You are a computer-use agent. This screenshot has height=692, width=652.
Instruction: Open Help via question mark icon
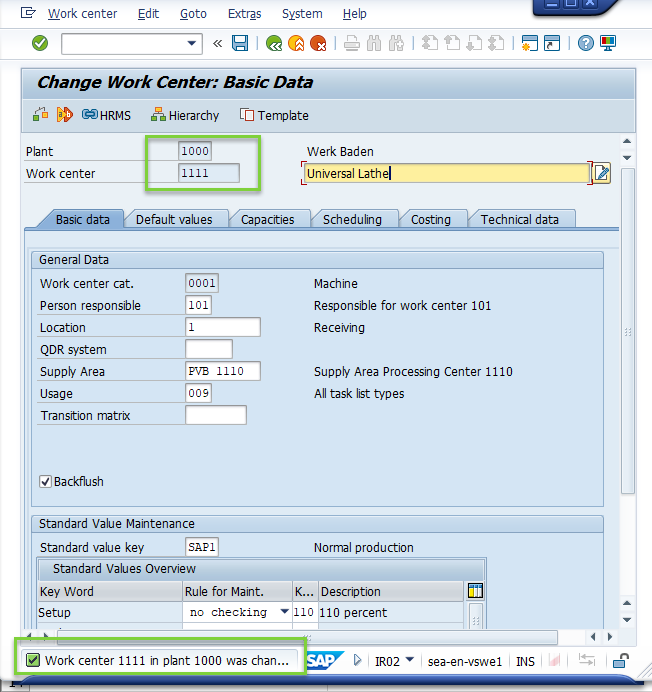(x=586, y=43)
